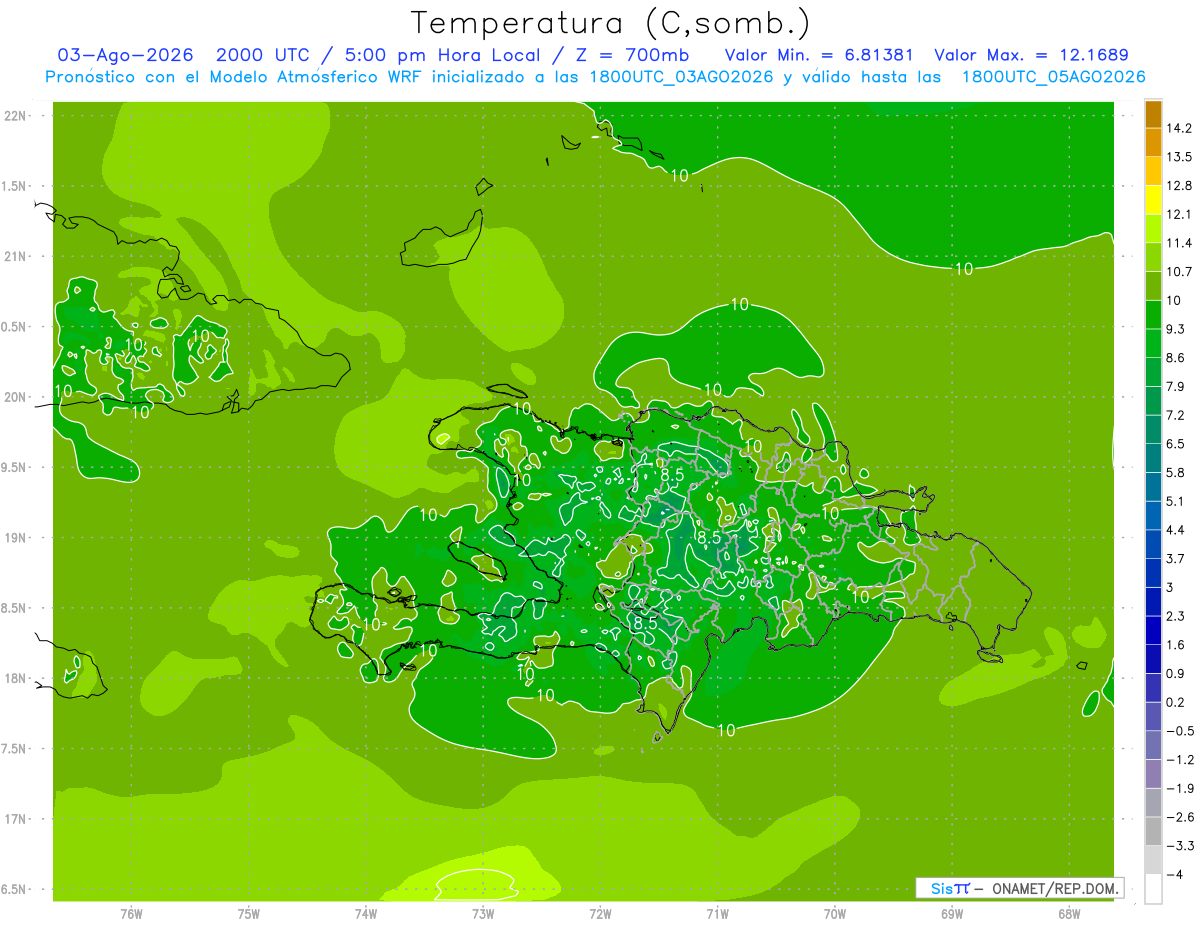Pick the purple swatch between -1.9 and -1.2
Image resolution: width=1200 pixels, height=927 pixels.
pyautogui.click(x=1154, y=774)
